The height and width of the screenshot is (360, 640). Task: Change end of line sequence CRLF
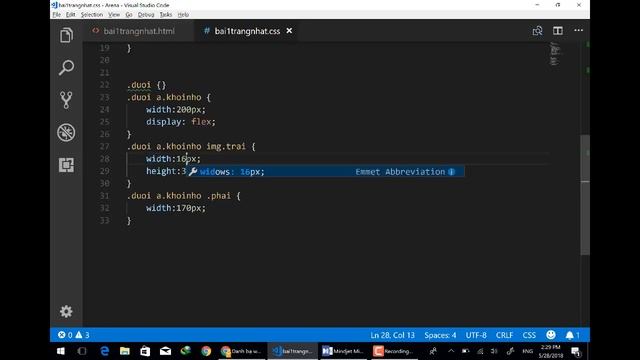coord(504,335)
